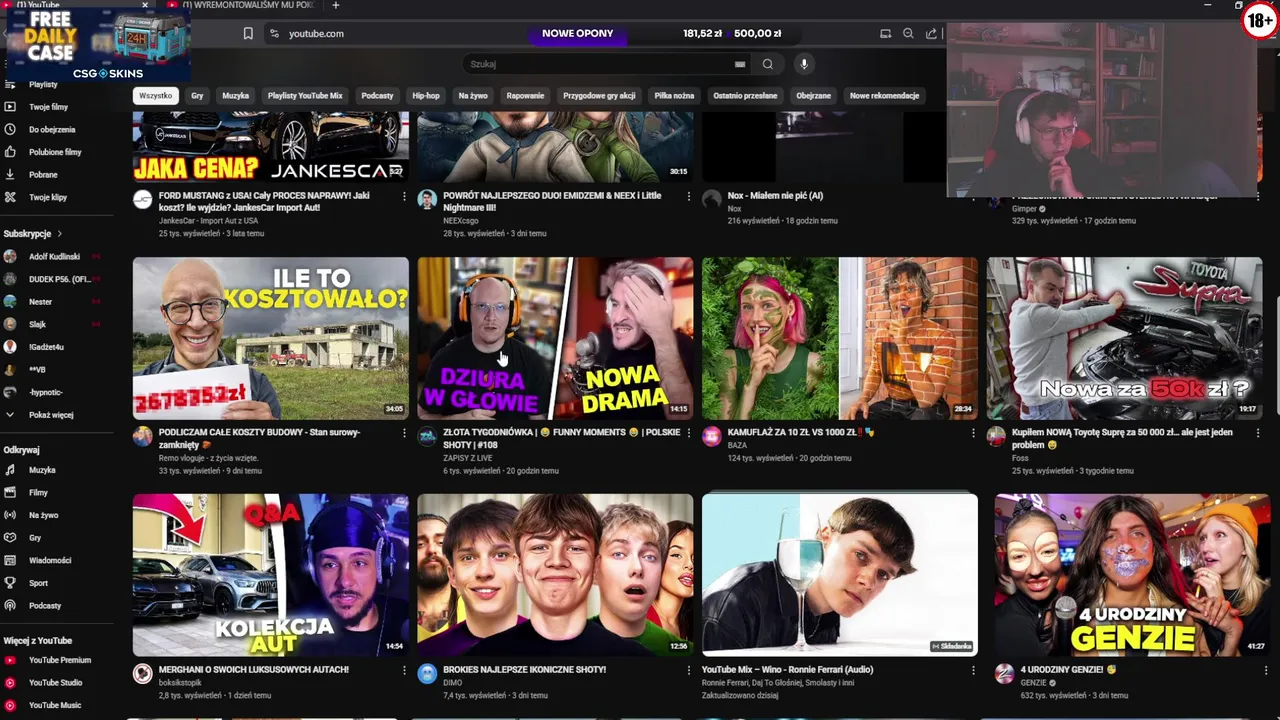Open site settings icon beside youtube.com
The width and height of the screenshot is (1280, 720).
click(x=274, y=33)
